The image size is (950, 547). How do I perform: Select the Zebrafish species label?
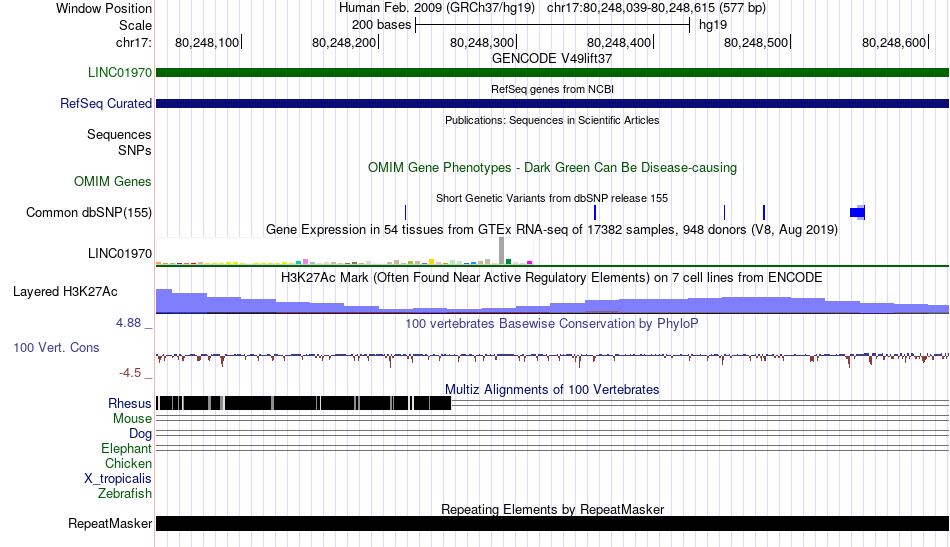coord(125,494)
